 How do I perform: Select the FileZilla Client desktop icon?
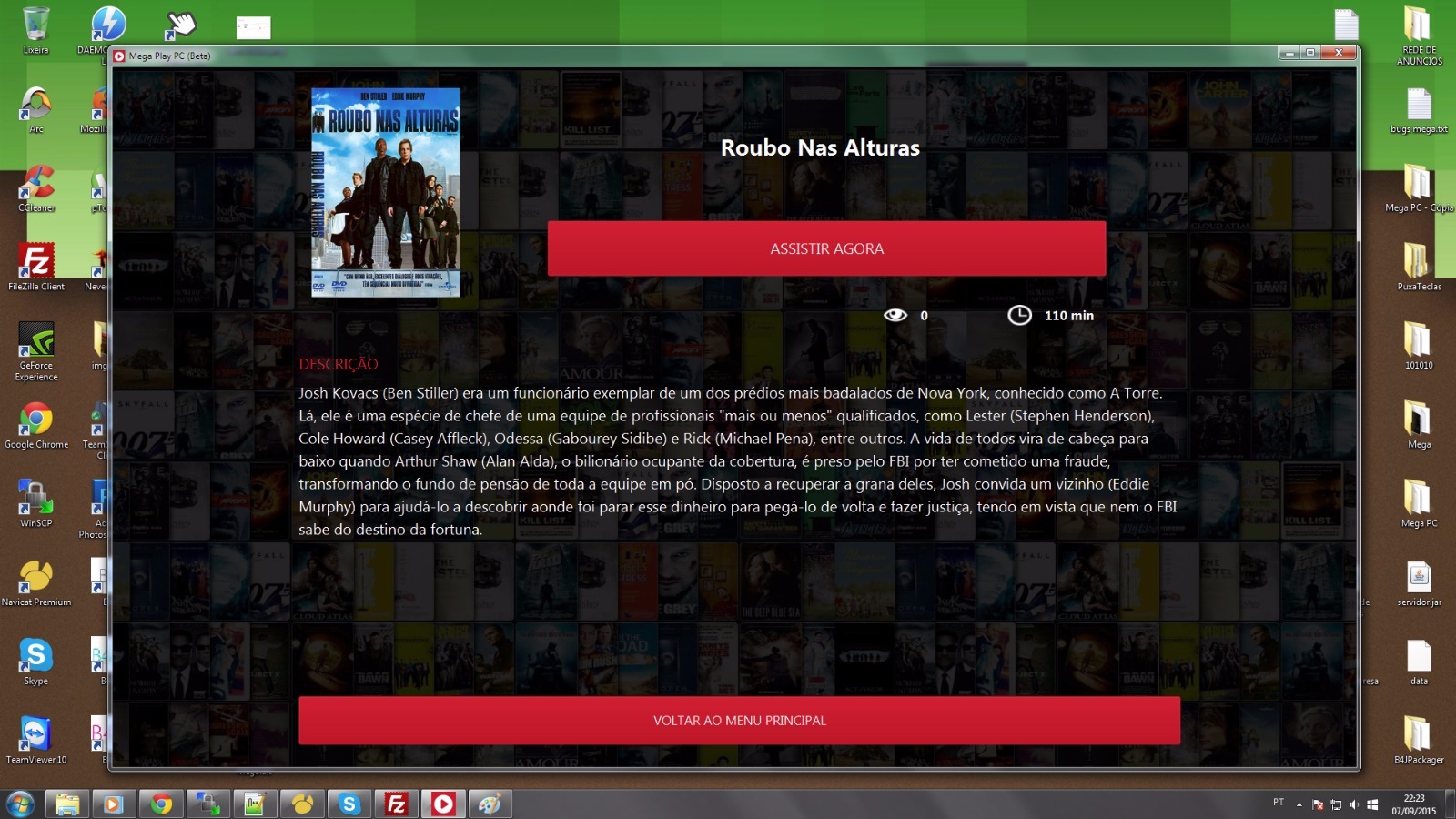(36, 267)
